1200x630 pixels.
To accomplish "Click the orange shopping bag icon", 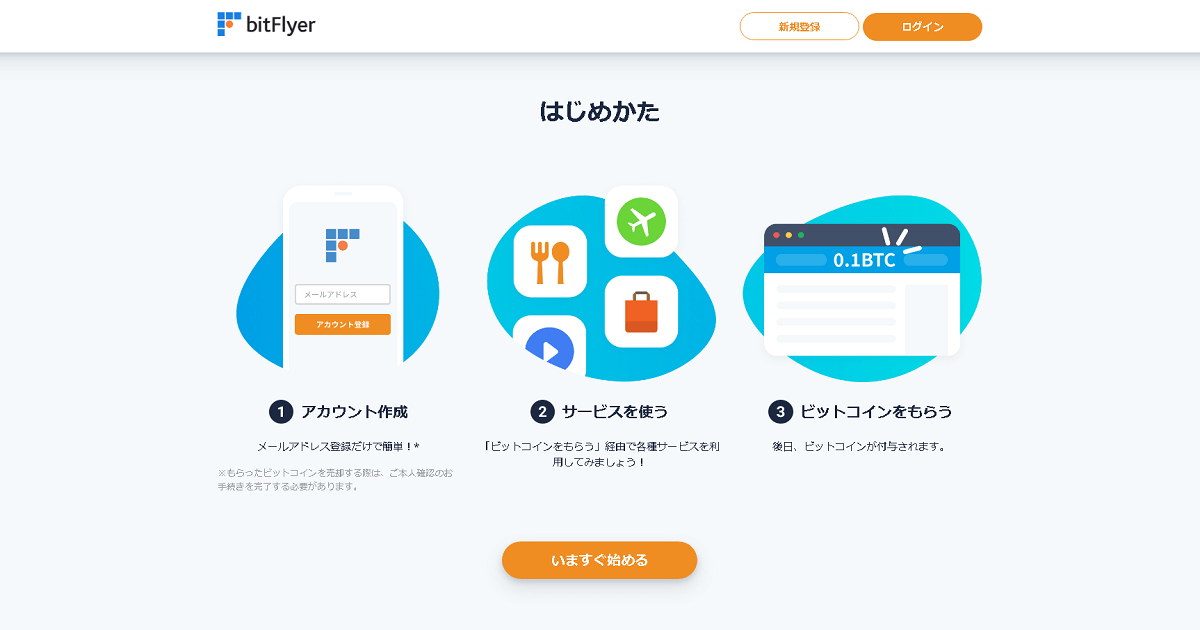I will click(641, 311).
